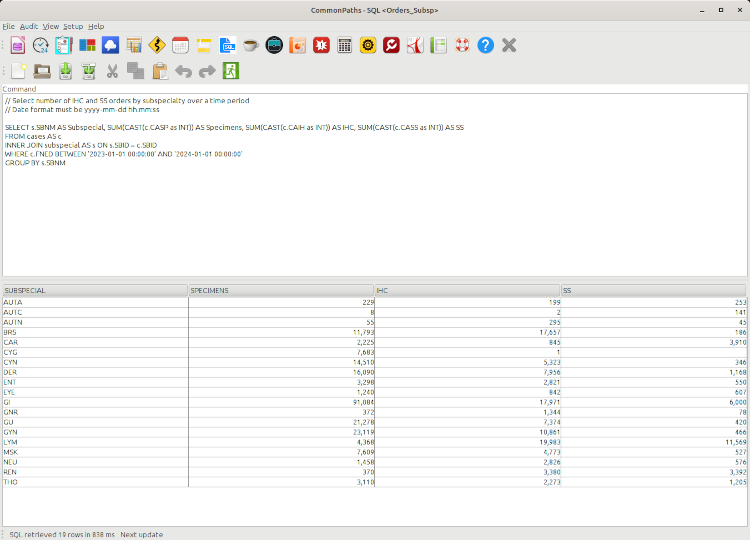Click the grey X close icon in toolbar
The image size is (750, 540).
509,45
